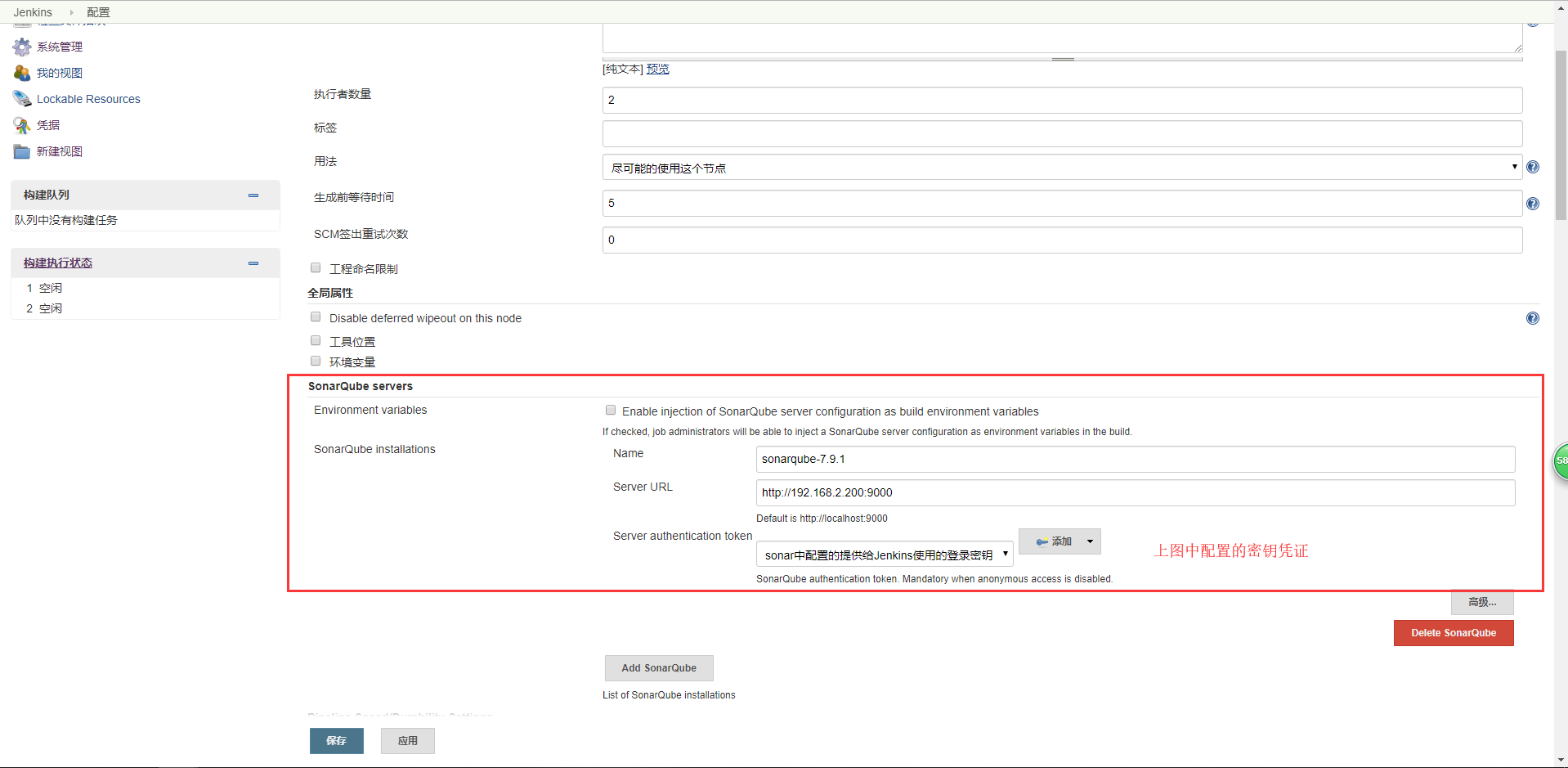The width and height of the screenshot is (1568, 768).
Task: Click the 全局属性 heading
Action: click(x=330, y=293)
